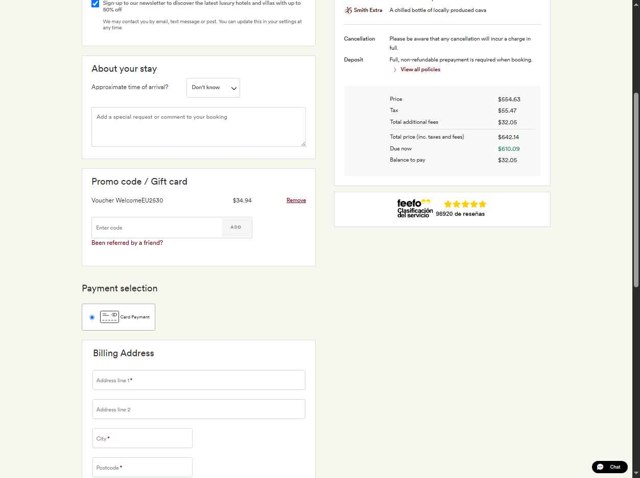640x478 pixels.
Task: Open the Been referred by a friend link
Action: click(127, 243)
